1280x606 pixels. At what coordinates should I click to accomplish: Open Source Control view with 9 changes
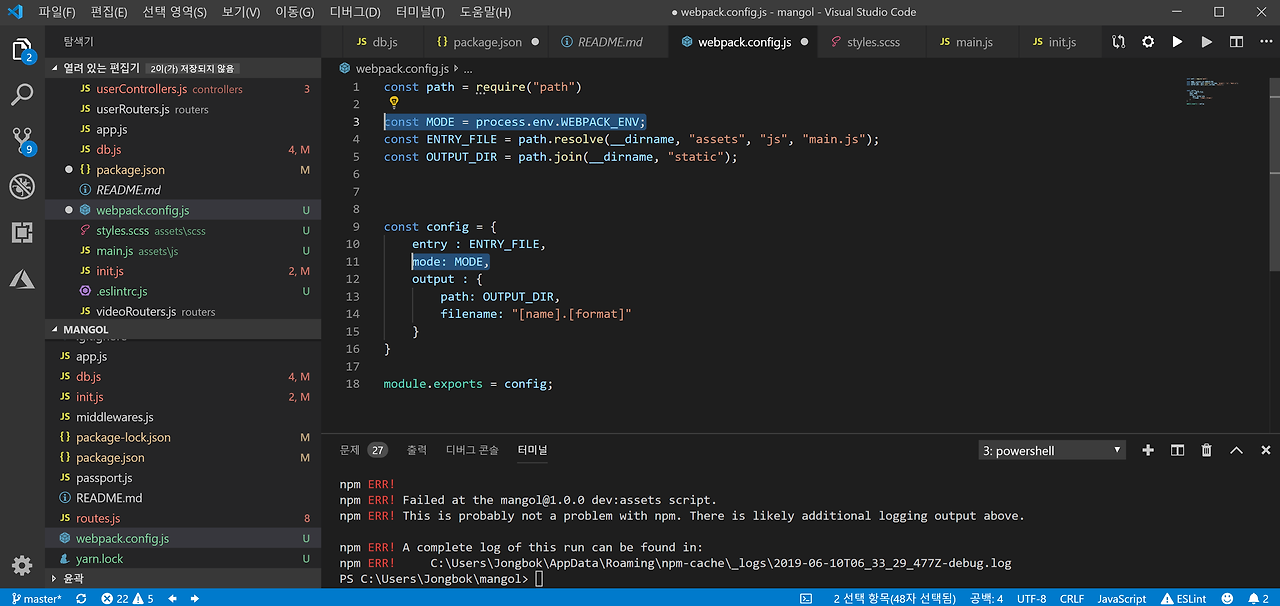22,140
